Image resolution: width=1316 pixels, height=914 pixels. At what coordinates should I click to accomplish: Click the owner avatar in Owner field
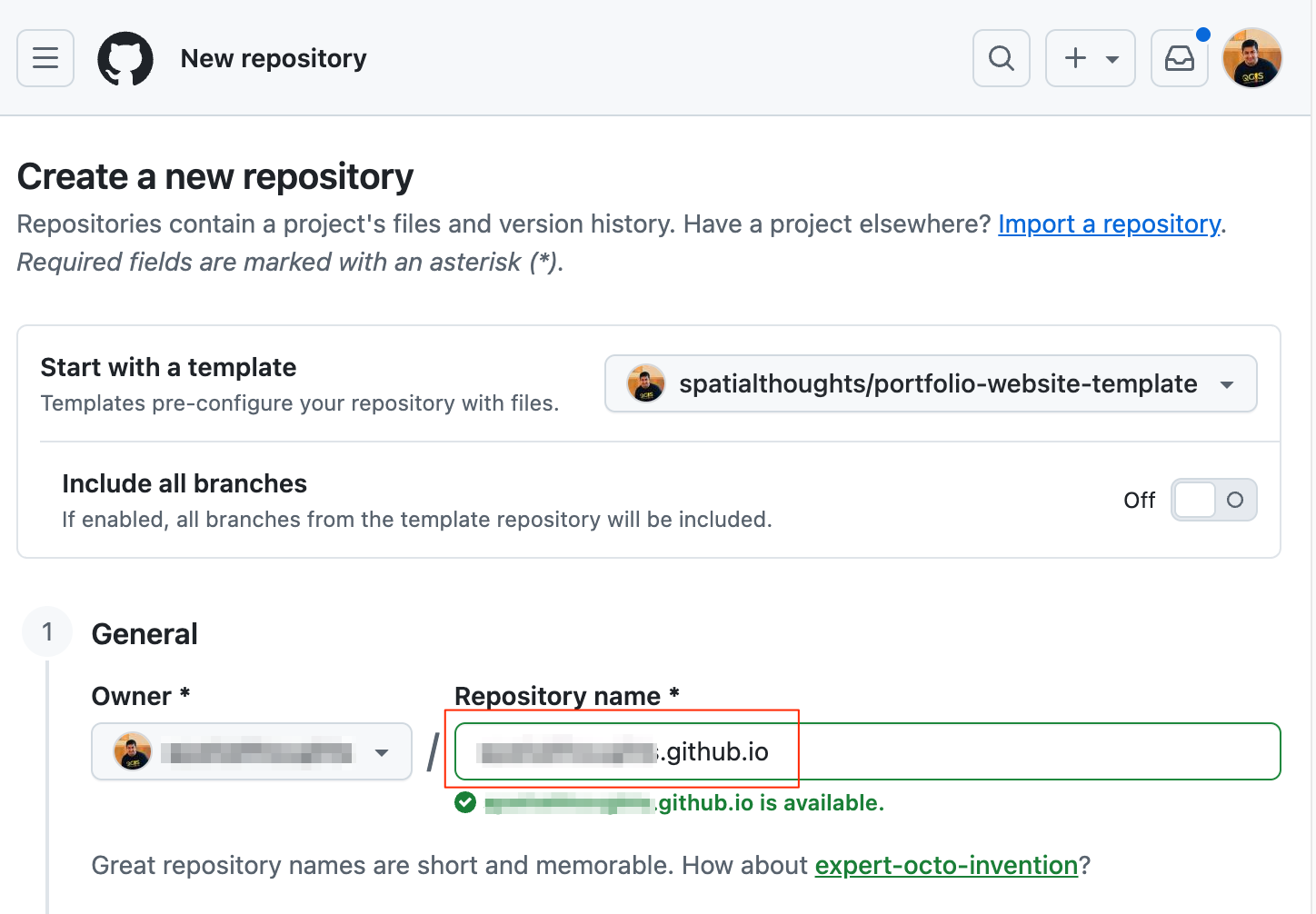coord(133,752)
